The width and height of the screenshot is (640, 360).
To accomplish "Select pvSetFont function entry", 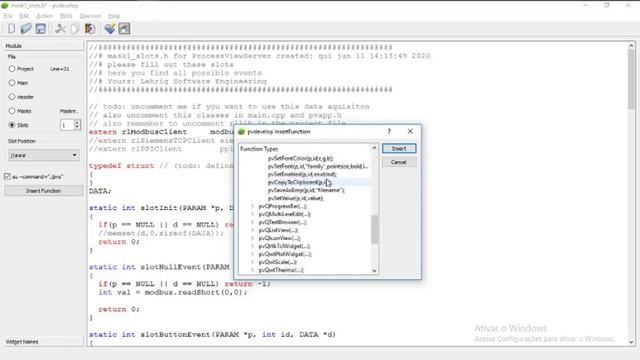I will [318, 166].
